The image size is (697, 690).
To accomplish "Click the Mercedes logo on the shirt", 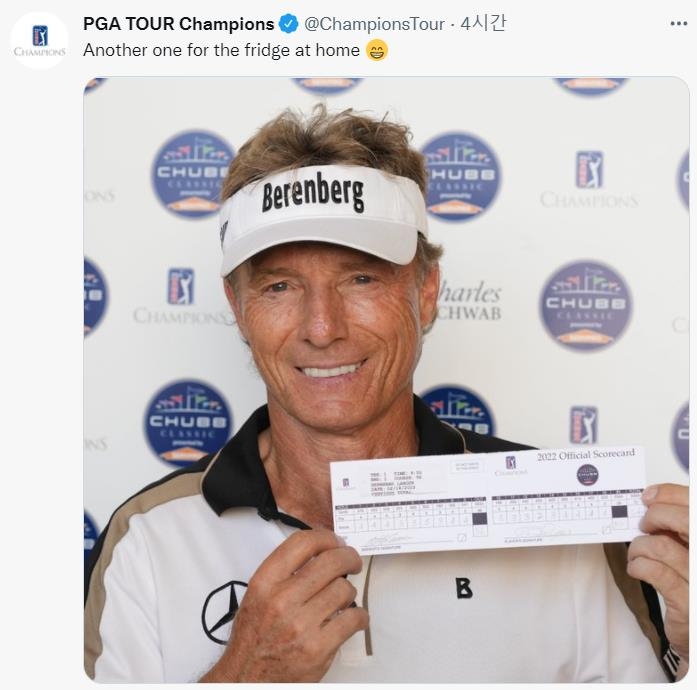I will [x=224, y=612].
